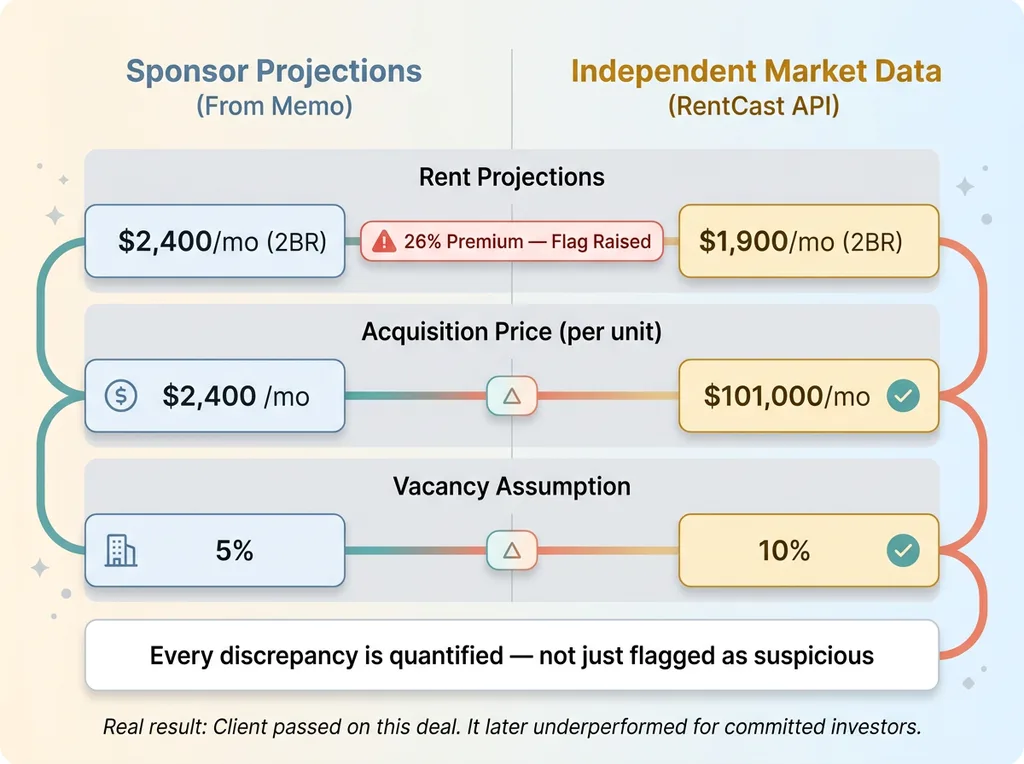Click the $1,900/mo (2BR) market rent box
1024x764 pixels.
[808, 241]
